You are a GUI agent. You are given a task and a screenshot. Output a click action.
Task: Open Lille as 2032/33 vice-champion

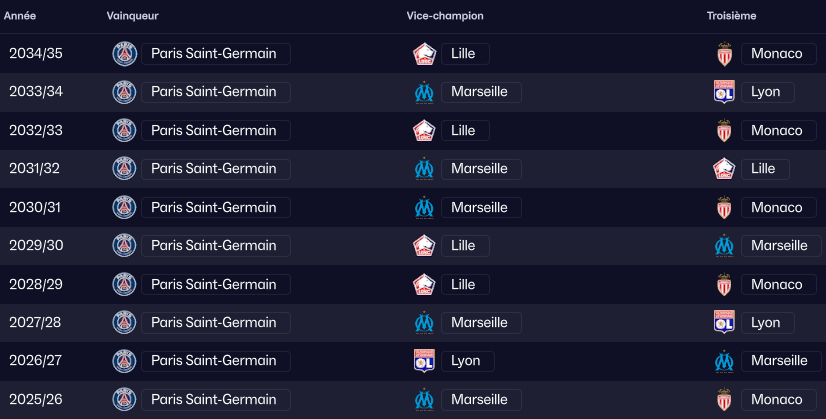464,131
